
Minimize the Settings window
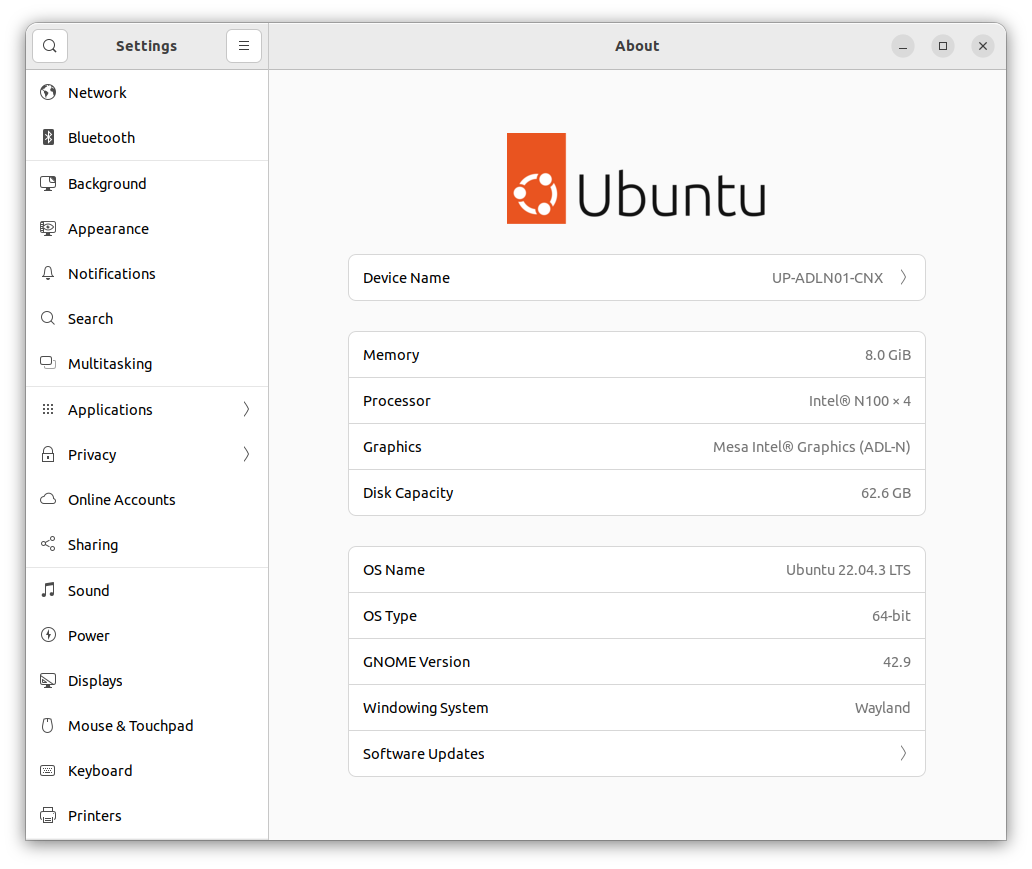(903, 46)
